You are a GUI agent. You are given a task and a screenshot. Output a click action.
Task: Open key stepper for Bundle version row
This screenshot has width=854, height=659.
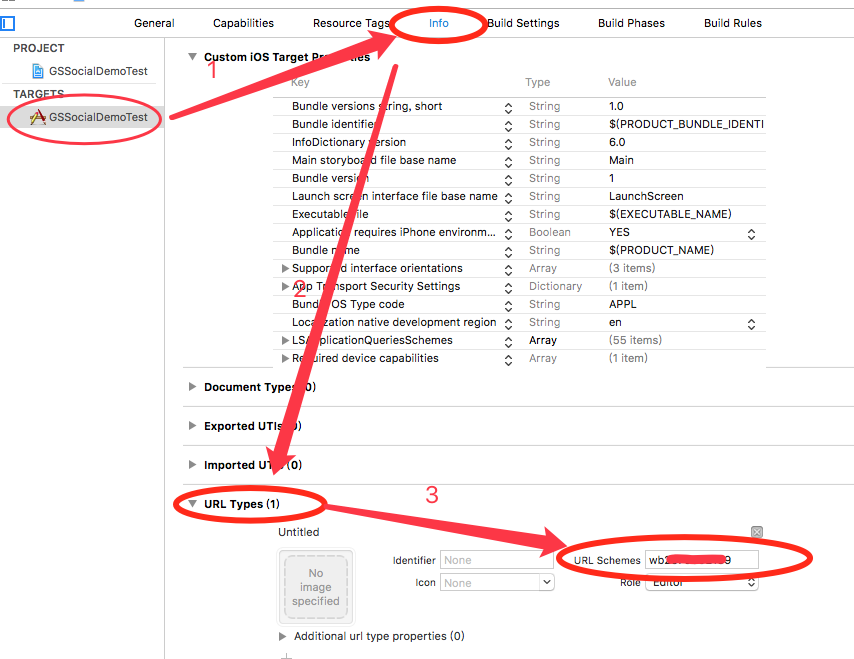point(508,180)
